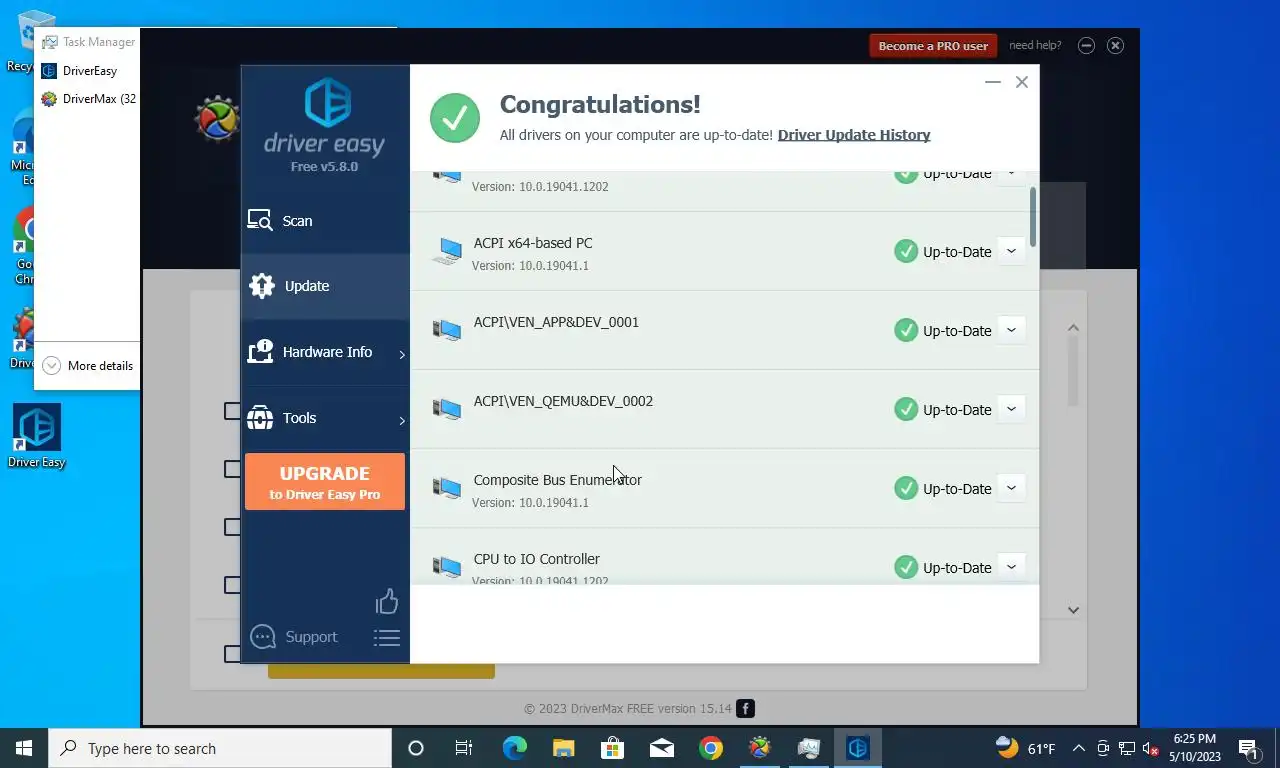Open the Scan section in Driver Easy
Screen dimensions: 1280x768
(x=325, y=221)
